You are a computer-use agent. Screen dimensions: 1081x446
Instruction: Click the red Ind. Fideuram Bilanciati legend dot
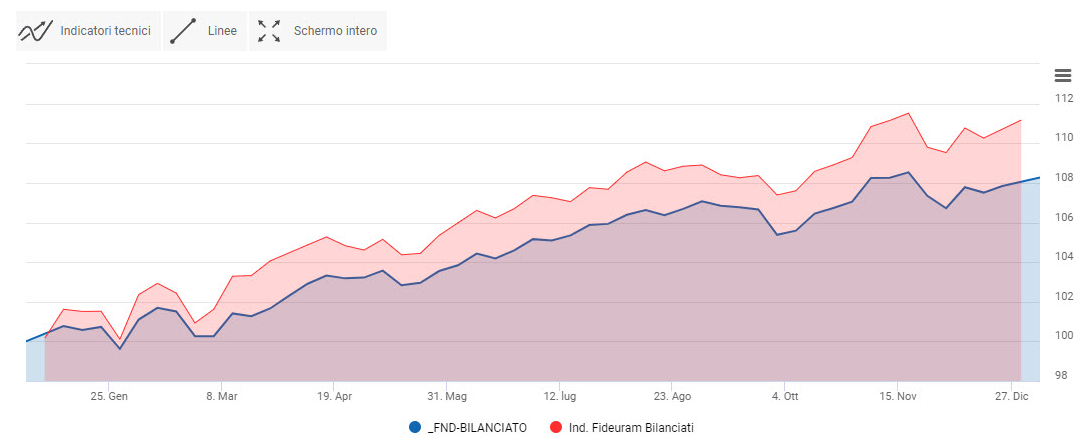(555, 427)
